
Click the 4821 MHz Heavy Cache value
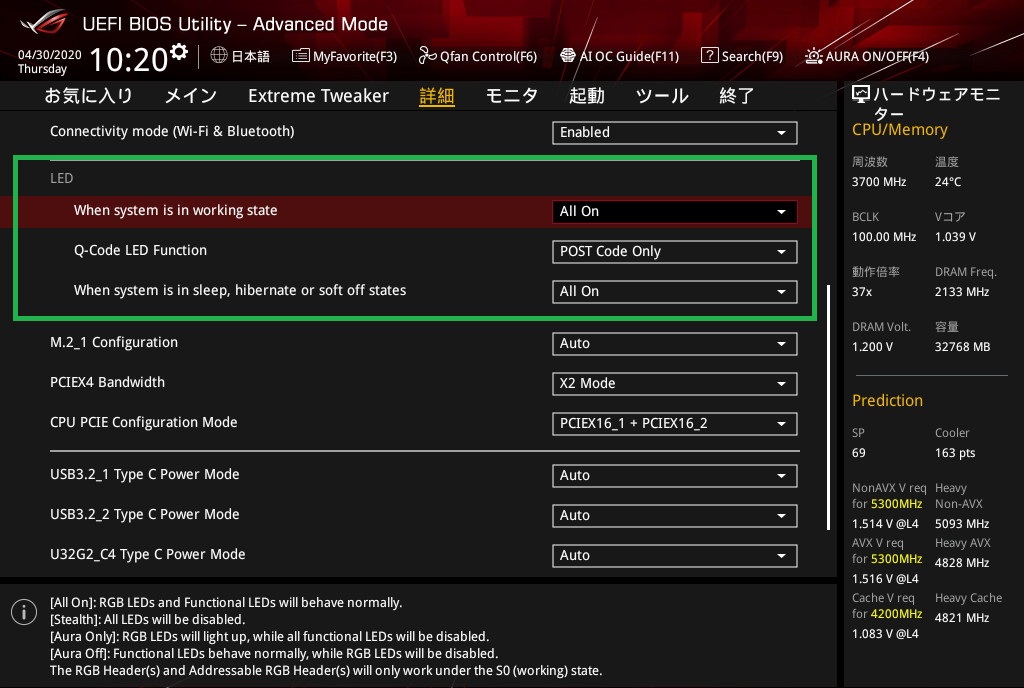[962, 618]
